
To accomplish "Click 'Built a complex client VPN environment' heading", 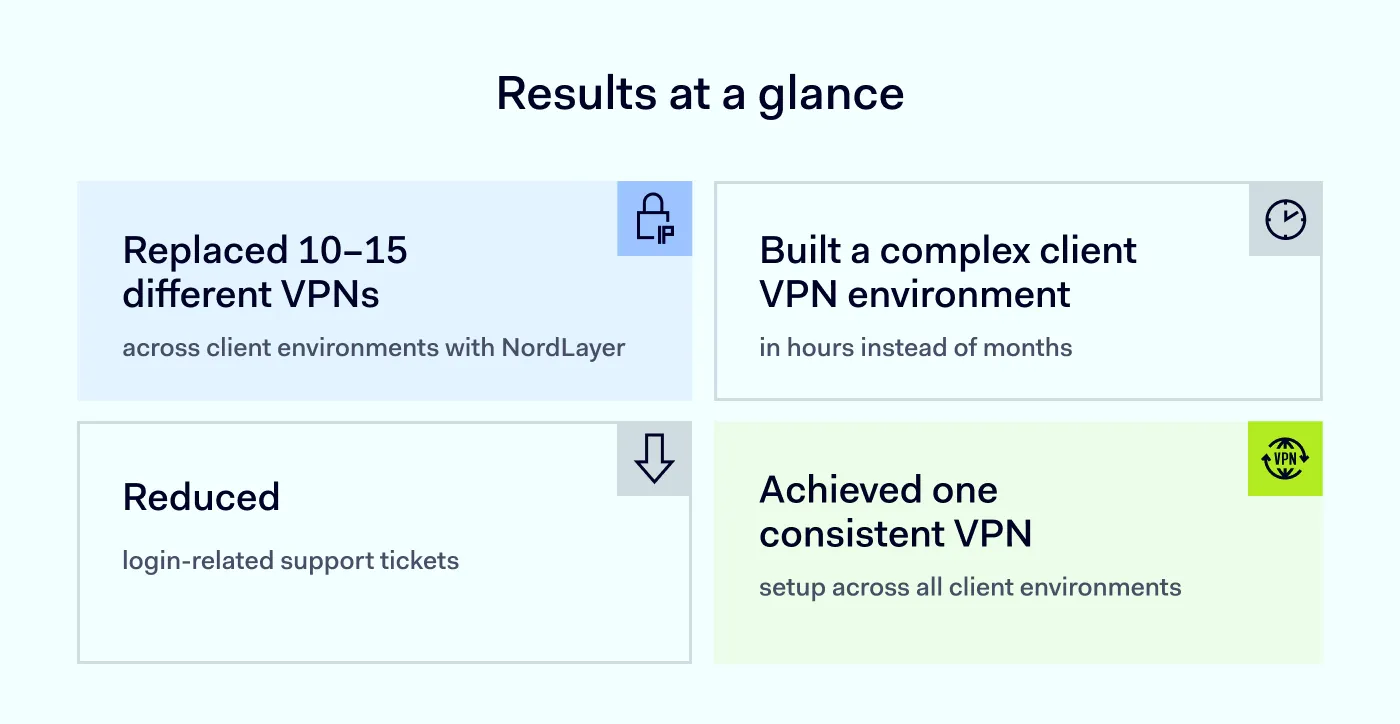I will pos(948,272).
